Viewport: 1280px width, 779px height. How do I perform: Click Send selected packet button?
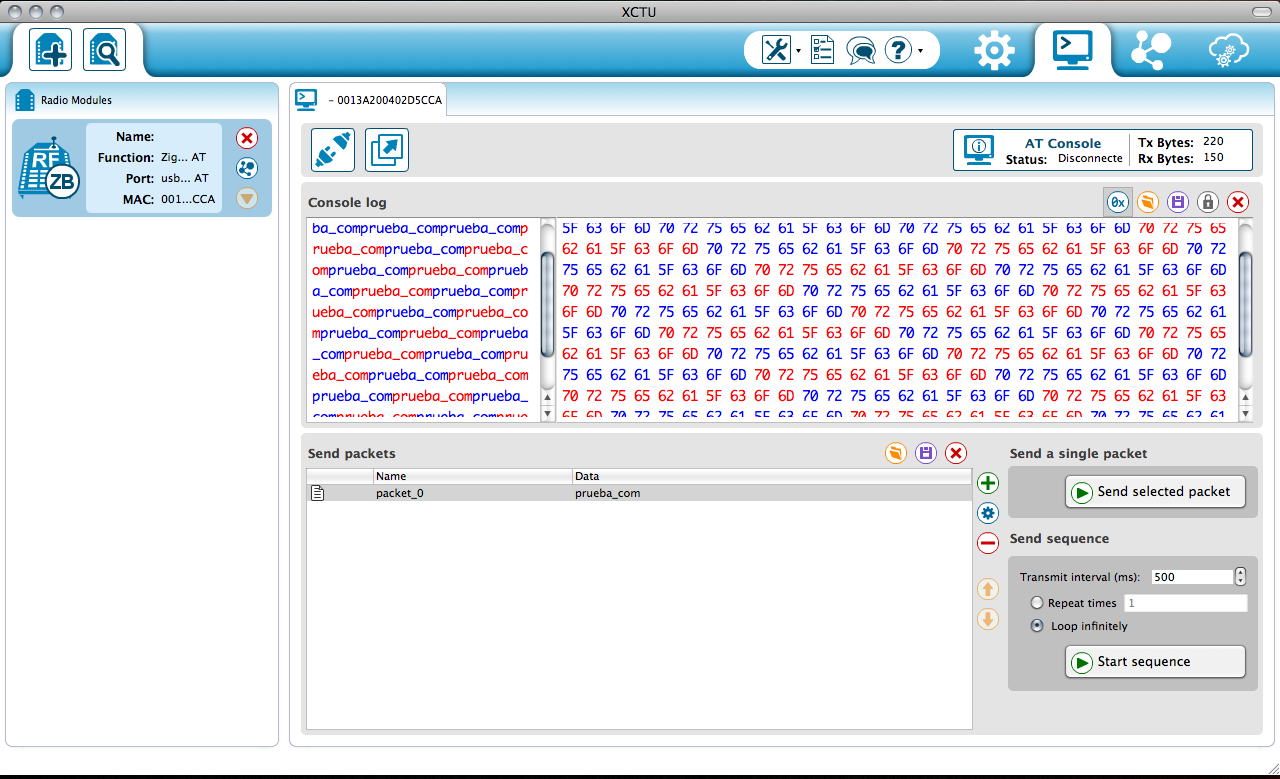click(1155, 492)
